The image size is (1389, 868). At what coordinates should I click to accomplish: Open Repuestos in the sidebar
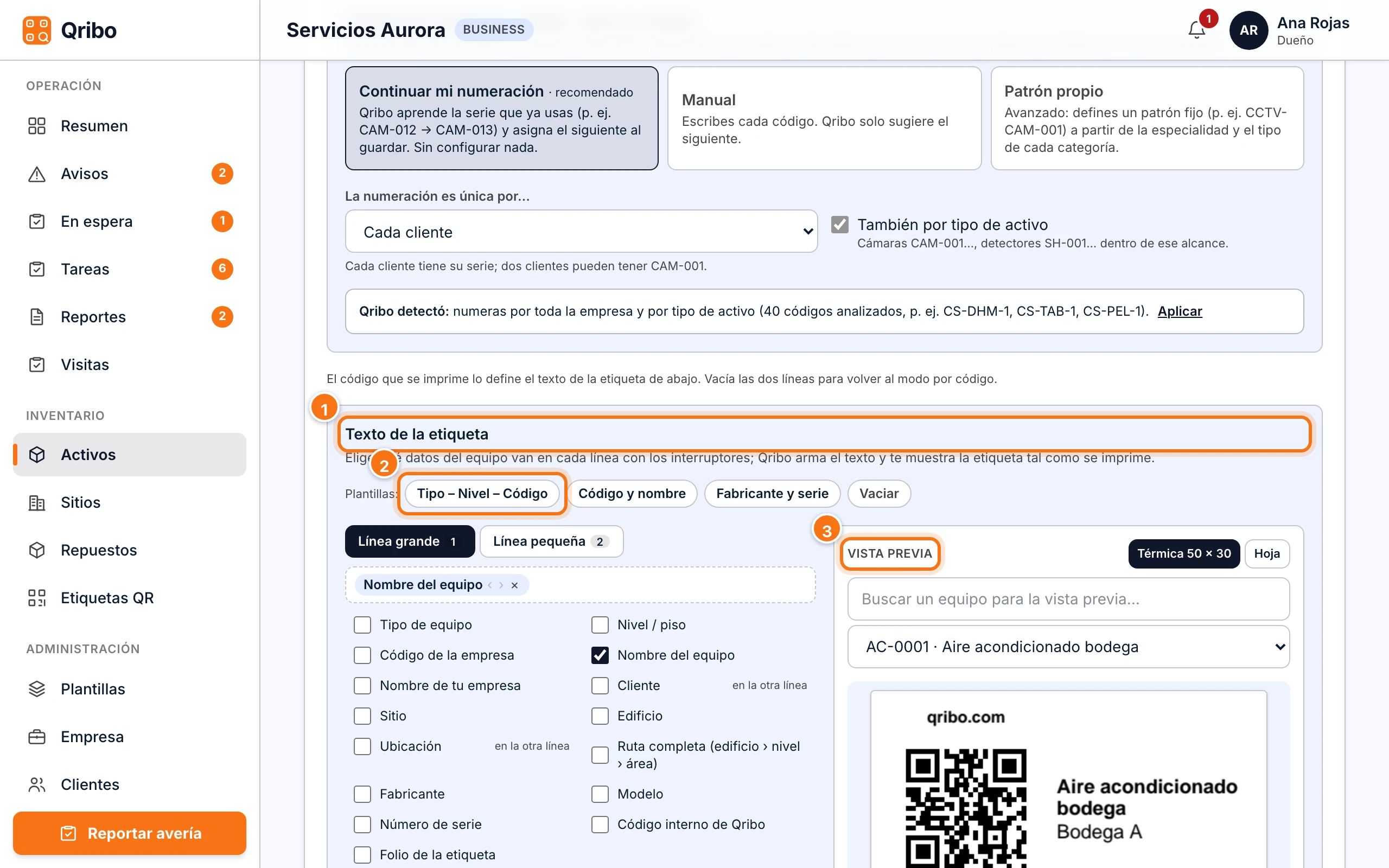pyautogui.click(x=129, y=550)
